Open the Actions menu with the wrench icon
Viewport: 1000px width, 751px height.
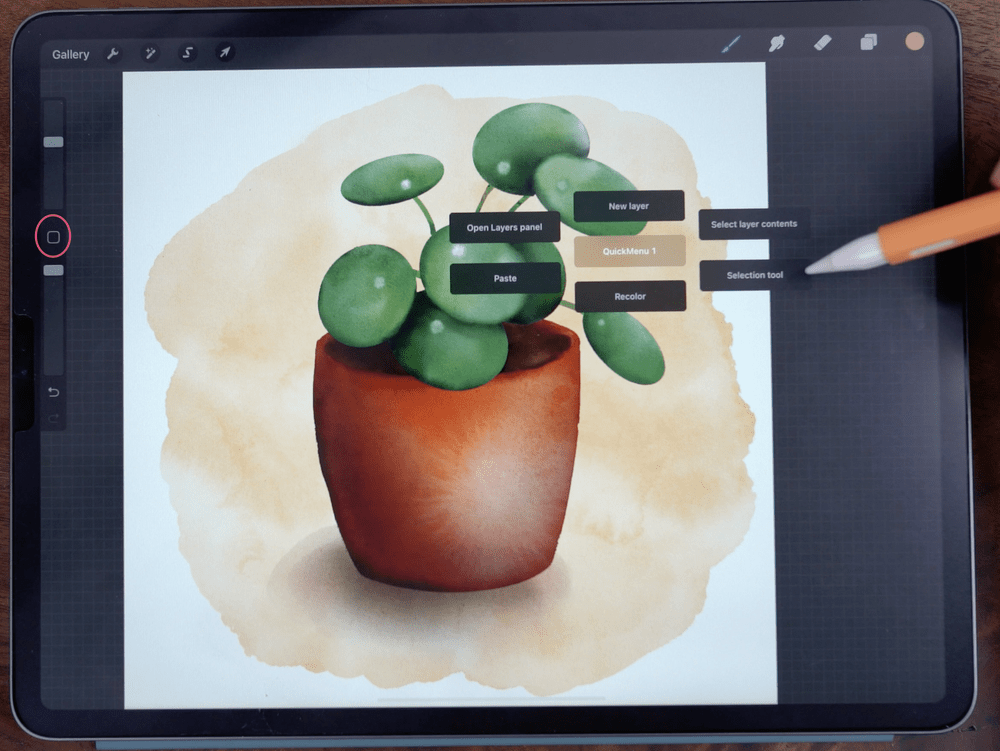click(112, 54)
